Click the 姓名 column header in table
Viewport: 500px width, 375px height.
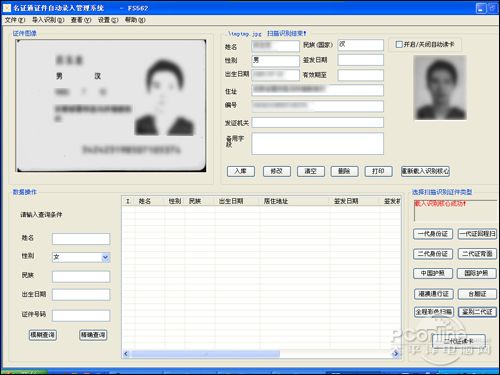pos(150,201)
